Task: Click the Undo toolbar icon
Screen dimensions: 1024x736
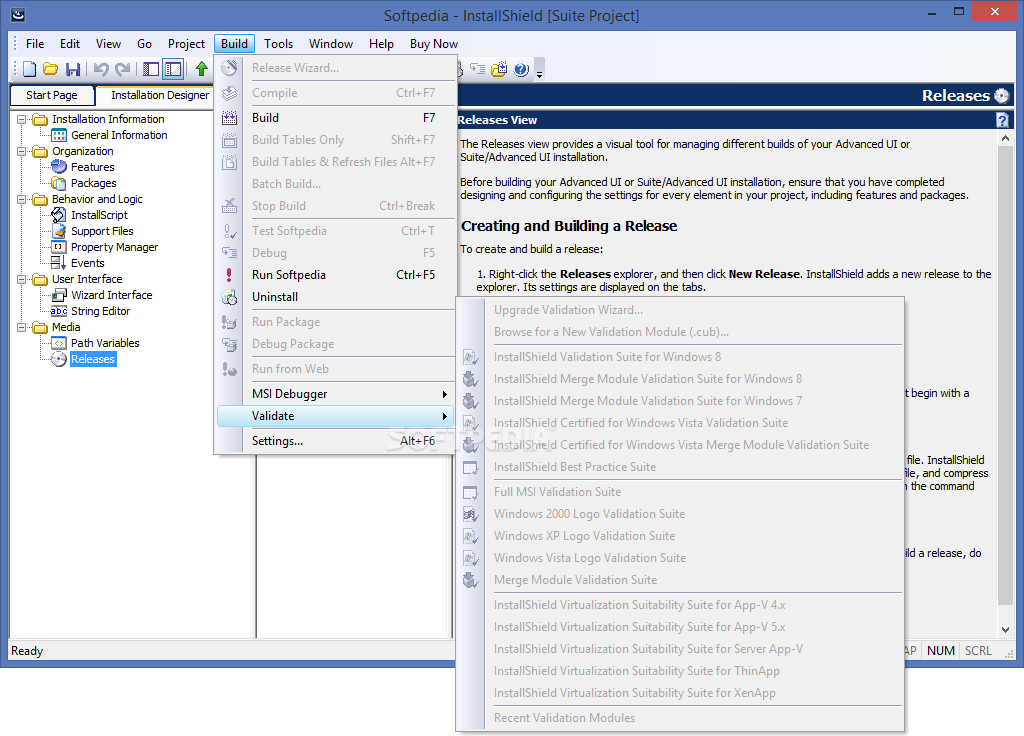Action: [101, 69]
